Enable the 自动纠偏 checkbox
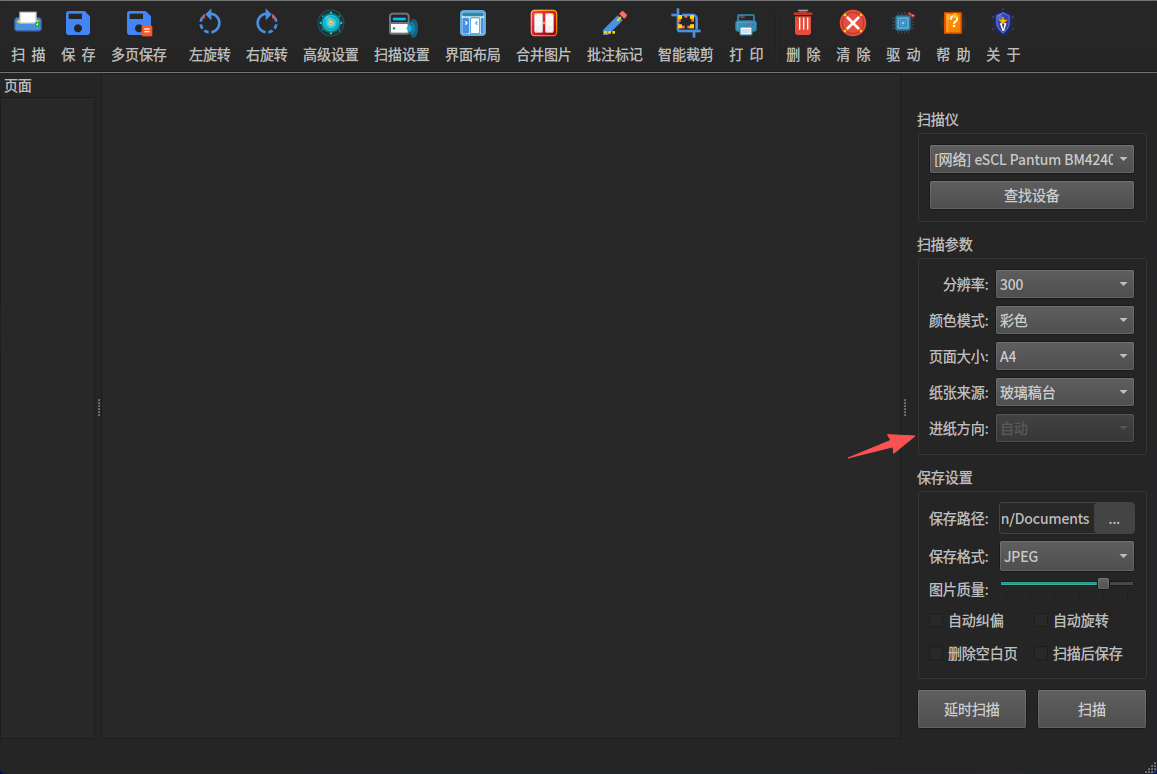1157x774 pixels. click(936, 621)
